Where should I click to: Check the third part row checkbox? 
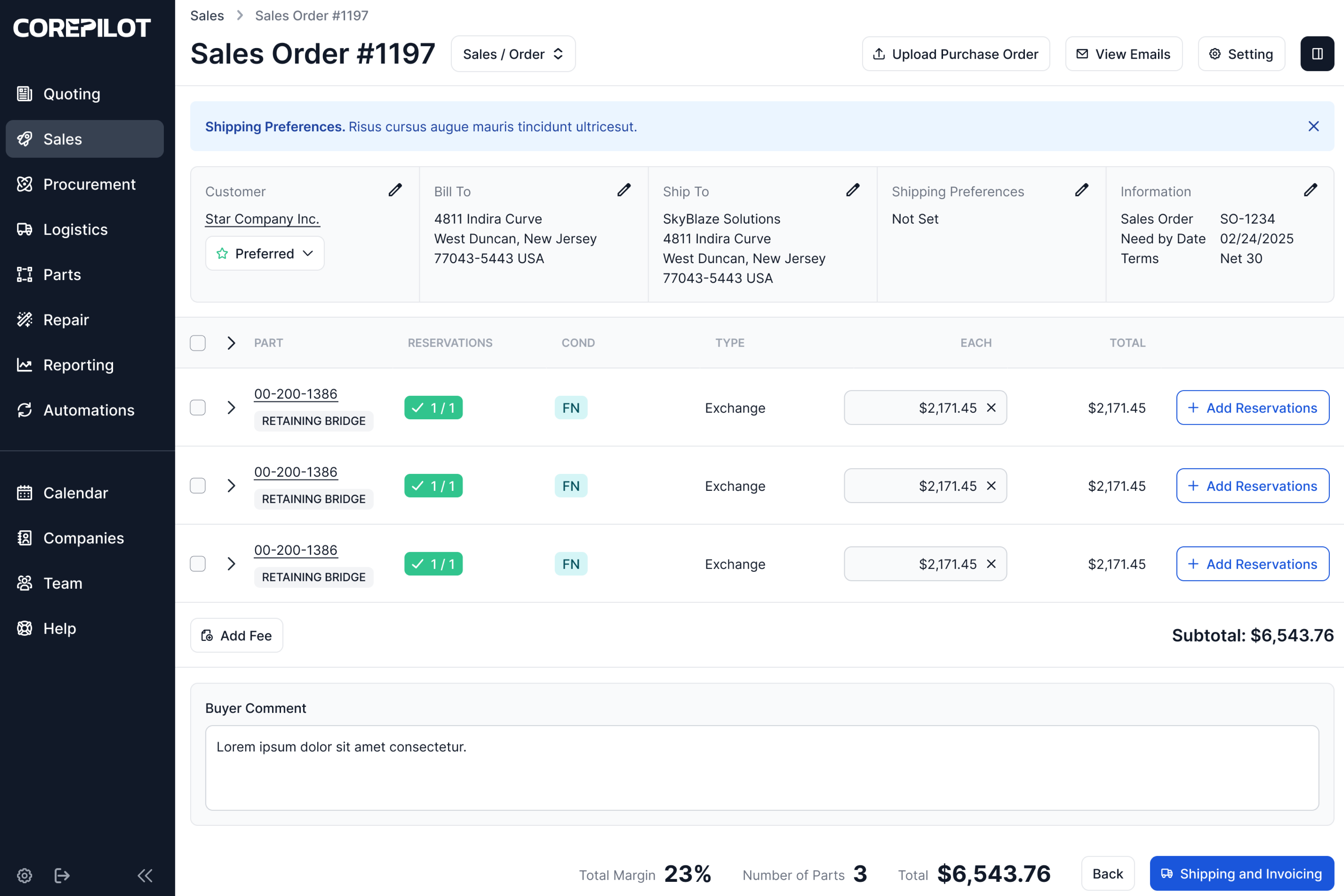(198, 563)
